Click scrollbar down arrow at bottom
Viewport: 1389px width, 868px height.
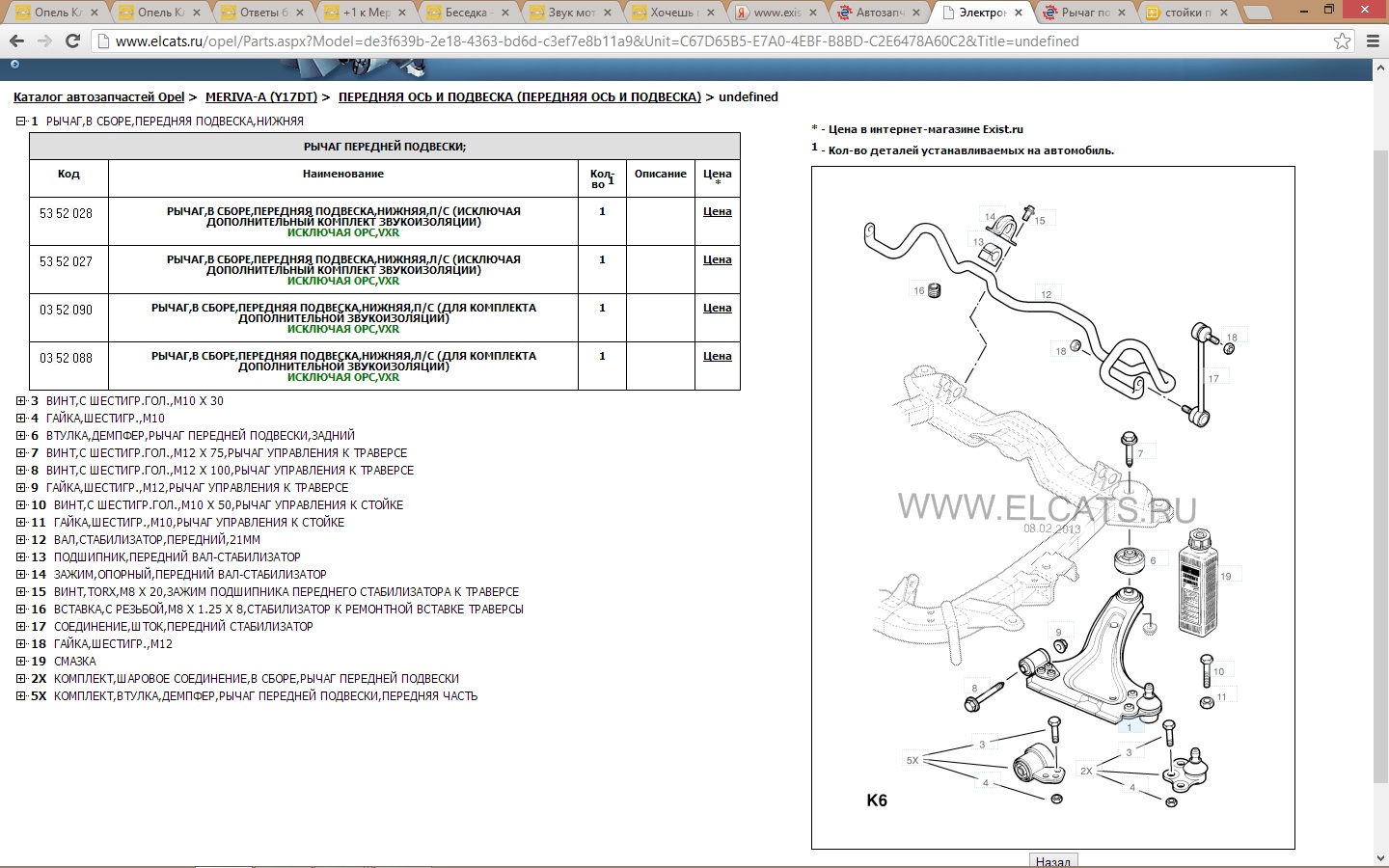1380,858
